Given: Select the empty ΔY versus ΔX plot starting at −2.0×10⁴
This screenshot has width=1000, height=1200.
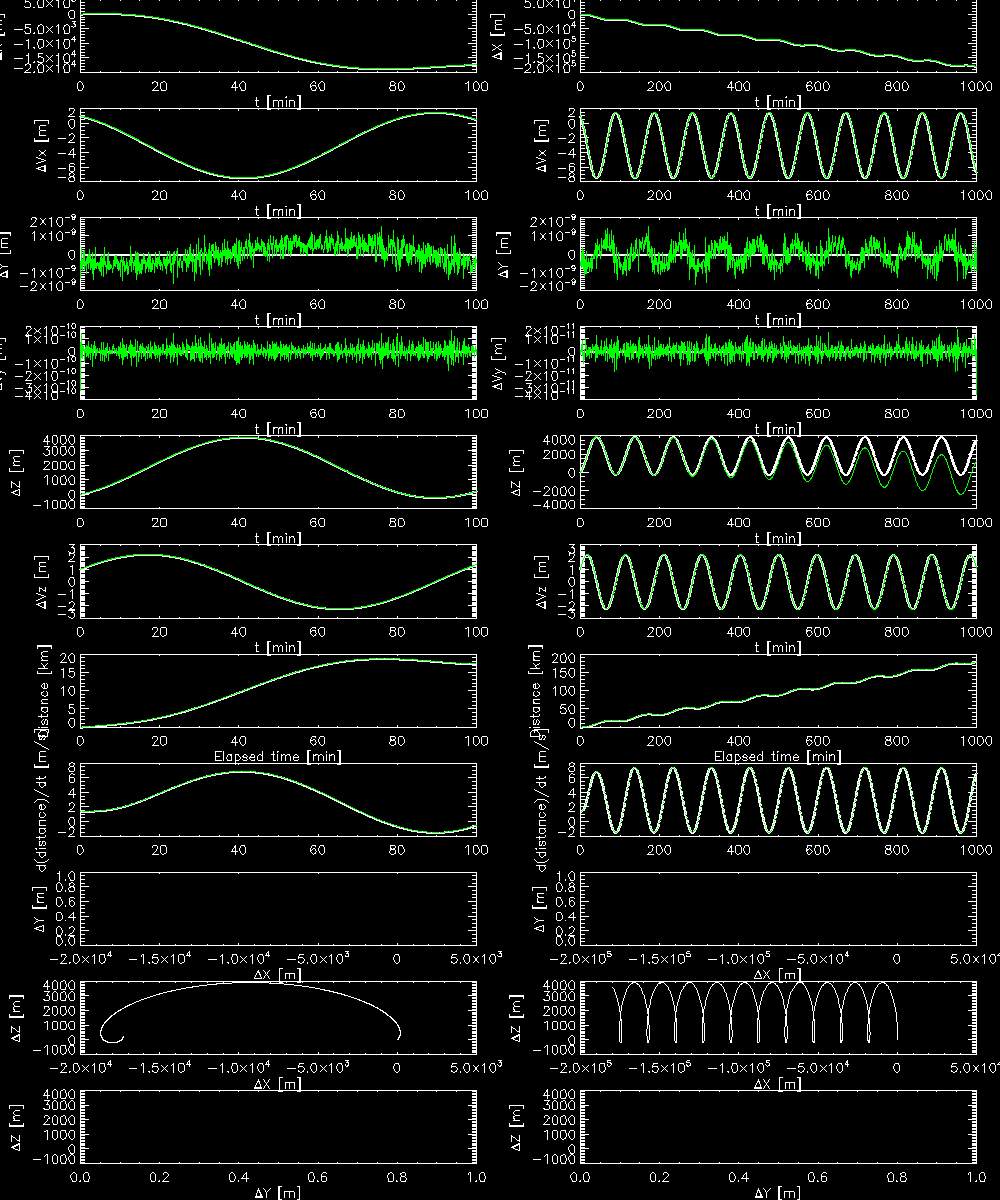Looking at the screenshot, I should click(277, 909).
